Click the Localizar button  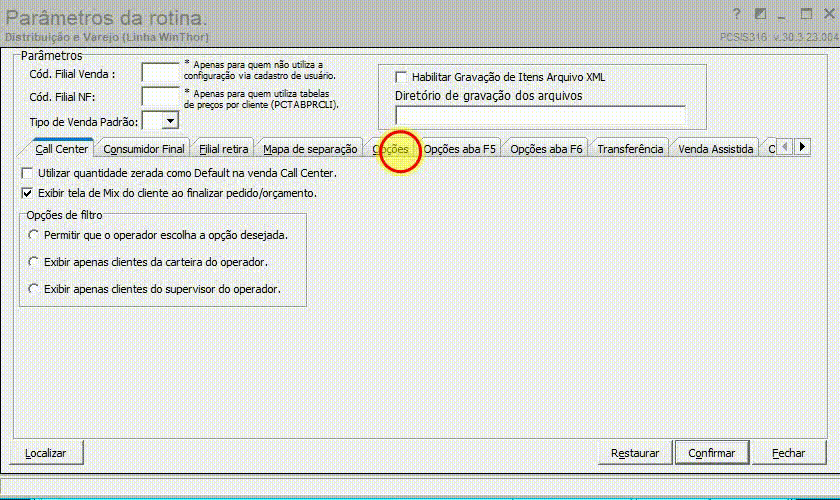(x=46, y=453)
